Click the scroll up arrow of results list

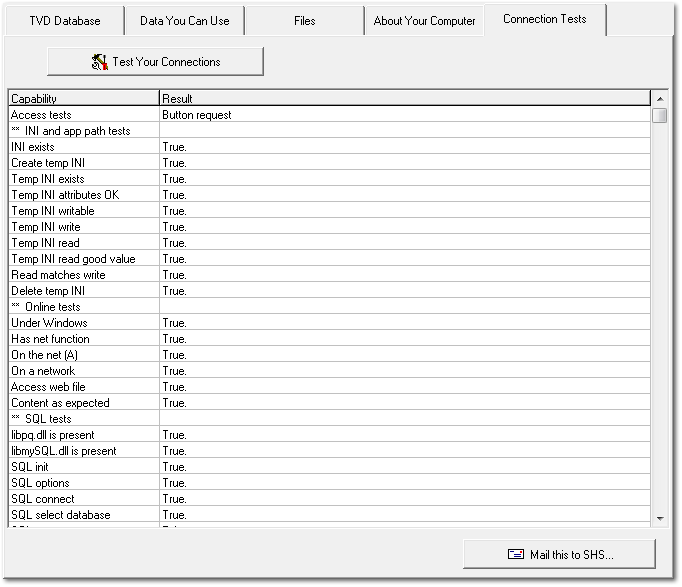[659, 99]
